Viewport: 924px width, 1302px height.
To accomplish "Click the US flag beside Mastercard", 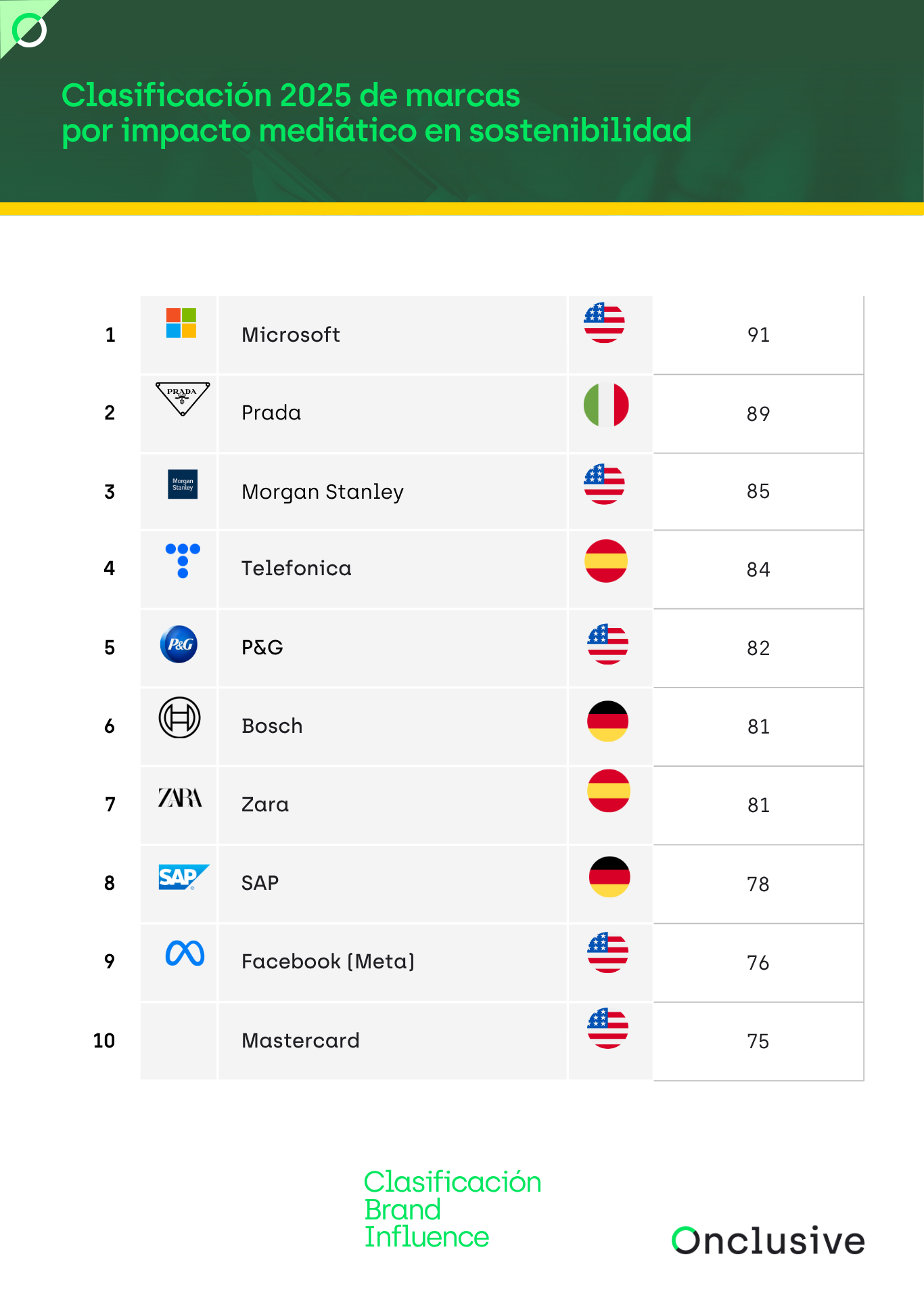I will click(x=607, y=1029).
